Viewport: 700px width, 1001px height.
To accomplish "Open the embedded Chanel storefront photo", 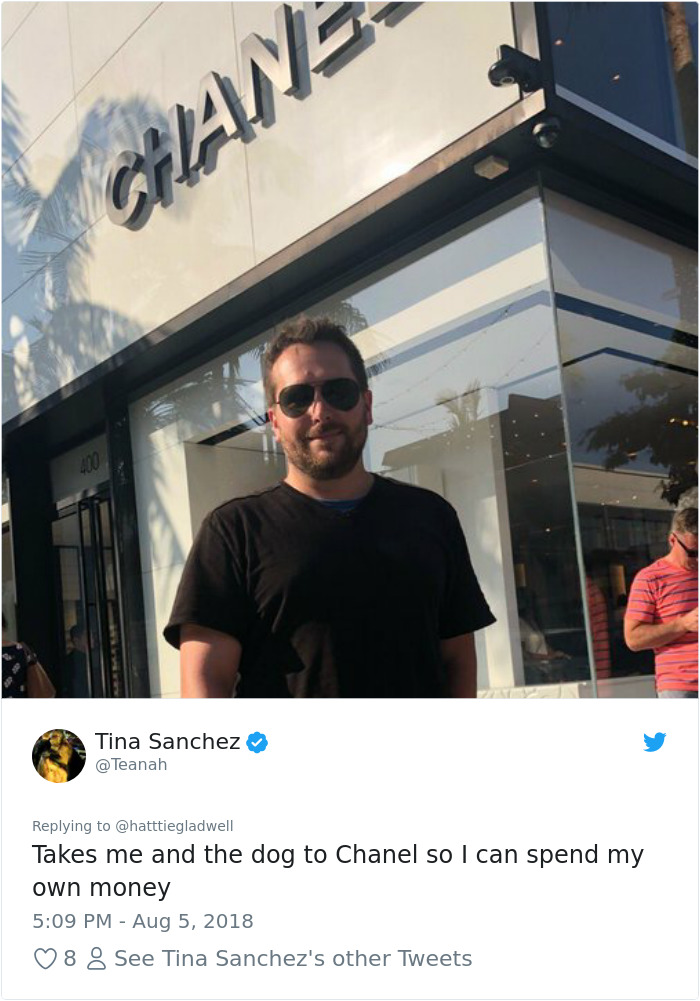I will point(350,349).
